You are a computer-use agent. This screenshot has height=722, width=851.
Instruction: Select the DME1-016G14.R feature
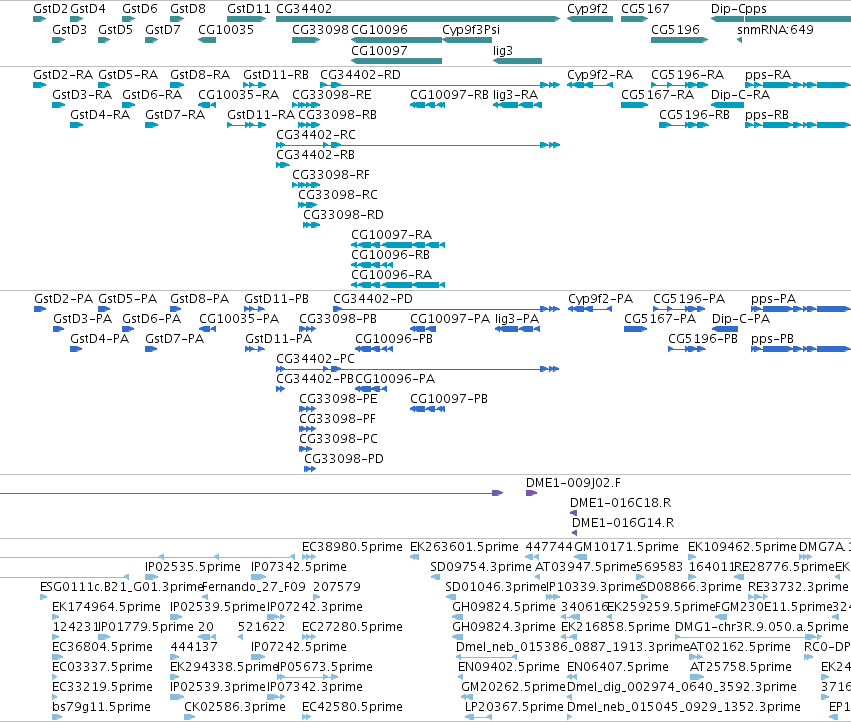point(623,523)
